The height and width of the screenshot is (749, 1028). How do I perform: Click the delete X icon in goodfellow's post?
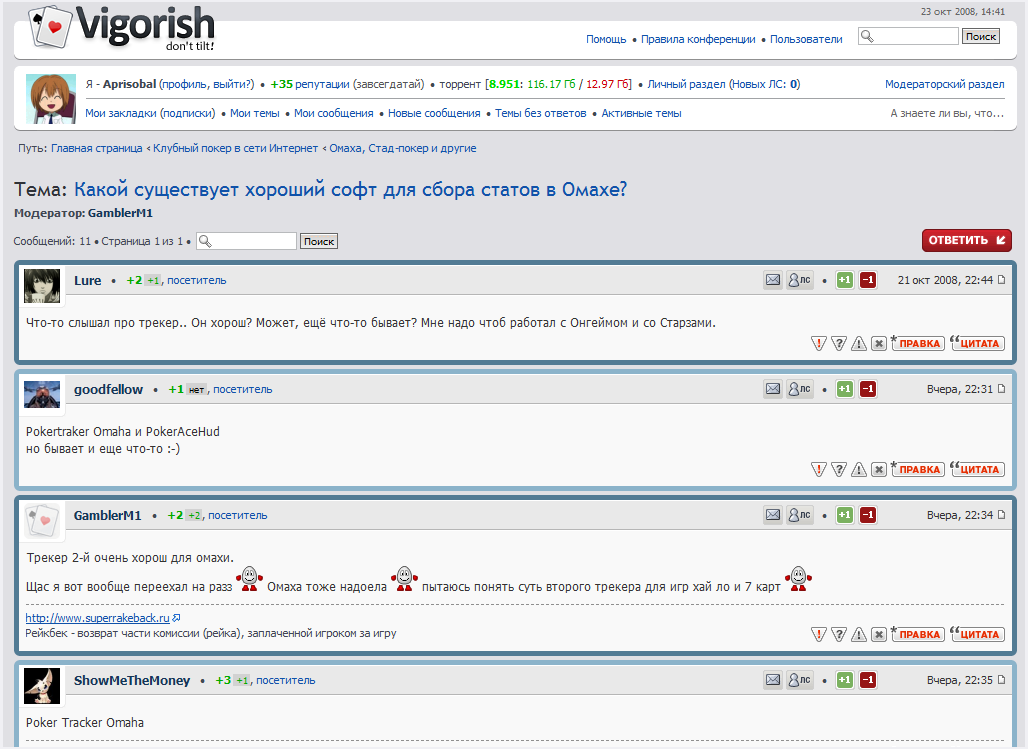pyautogui.click(x=879, y=469)
